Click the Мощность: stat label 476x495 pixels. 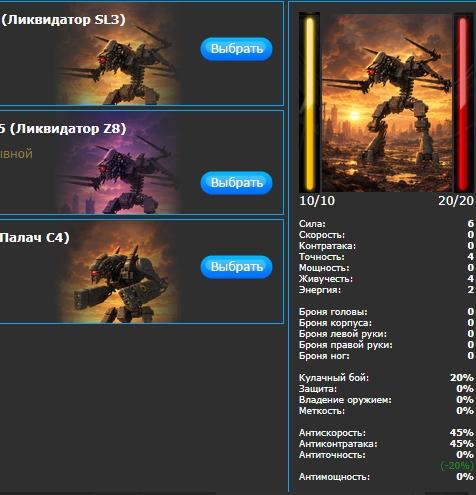click(x=324, y=268)
